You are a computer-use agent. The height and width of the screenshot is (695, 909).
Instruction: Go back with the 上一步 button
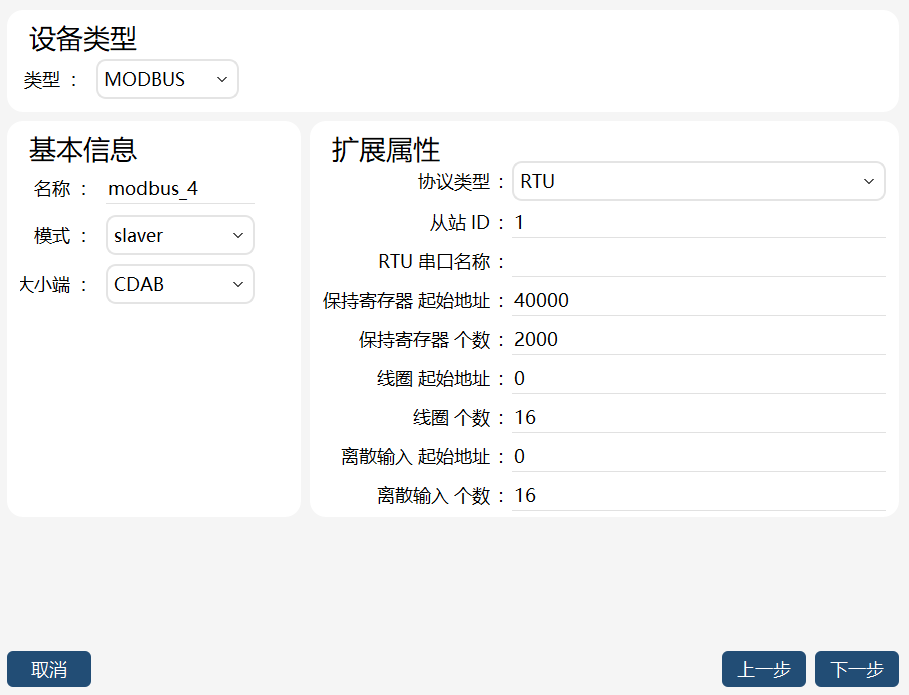tap(763, 669)
